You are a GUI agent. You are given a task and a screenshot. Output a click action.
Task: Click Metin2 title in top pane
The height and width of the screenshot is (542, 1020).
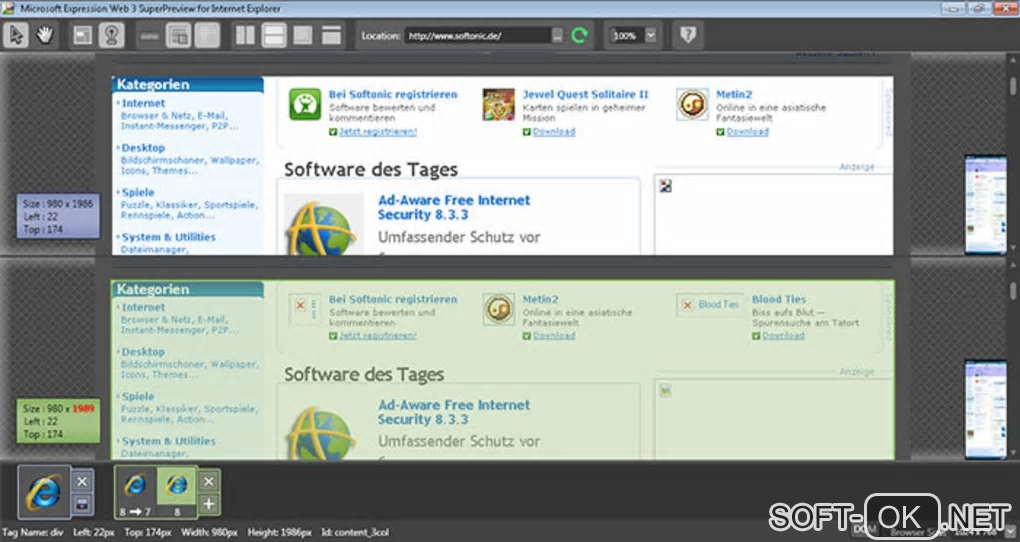pos(734,94)
